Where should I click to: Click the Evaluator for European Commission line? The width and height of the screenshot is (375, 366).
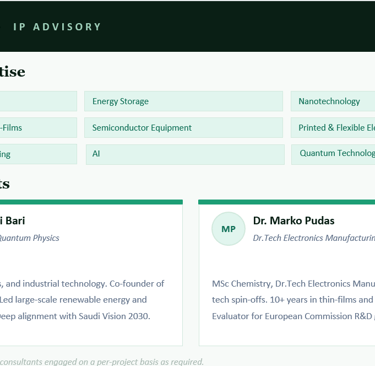coord(293,316)
